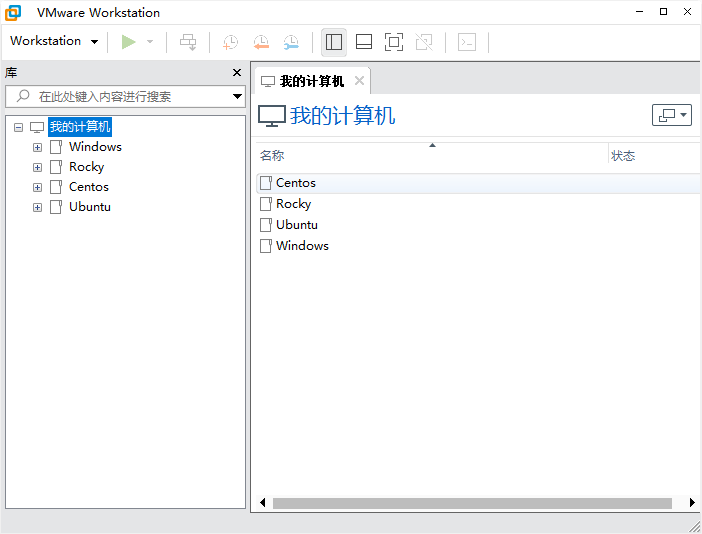Click the Ubuntu VM icon in tree
This screenshot has height=534, width=702.
click(x=56, y=207)
